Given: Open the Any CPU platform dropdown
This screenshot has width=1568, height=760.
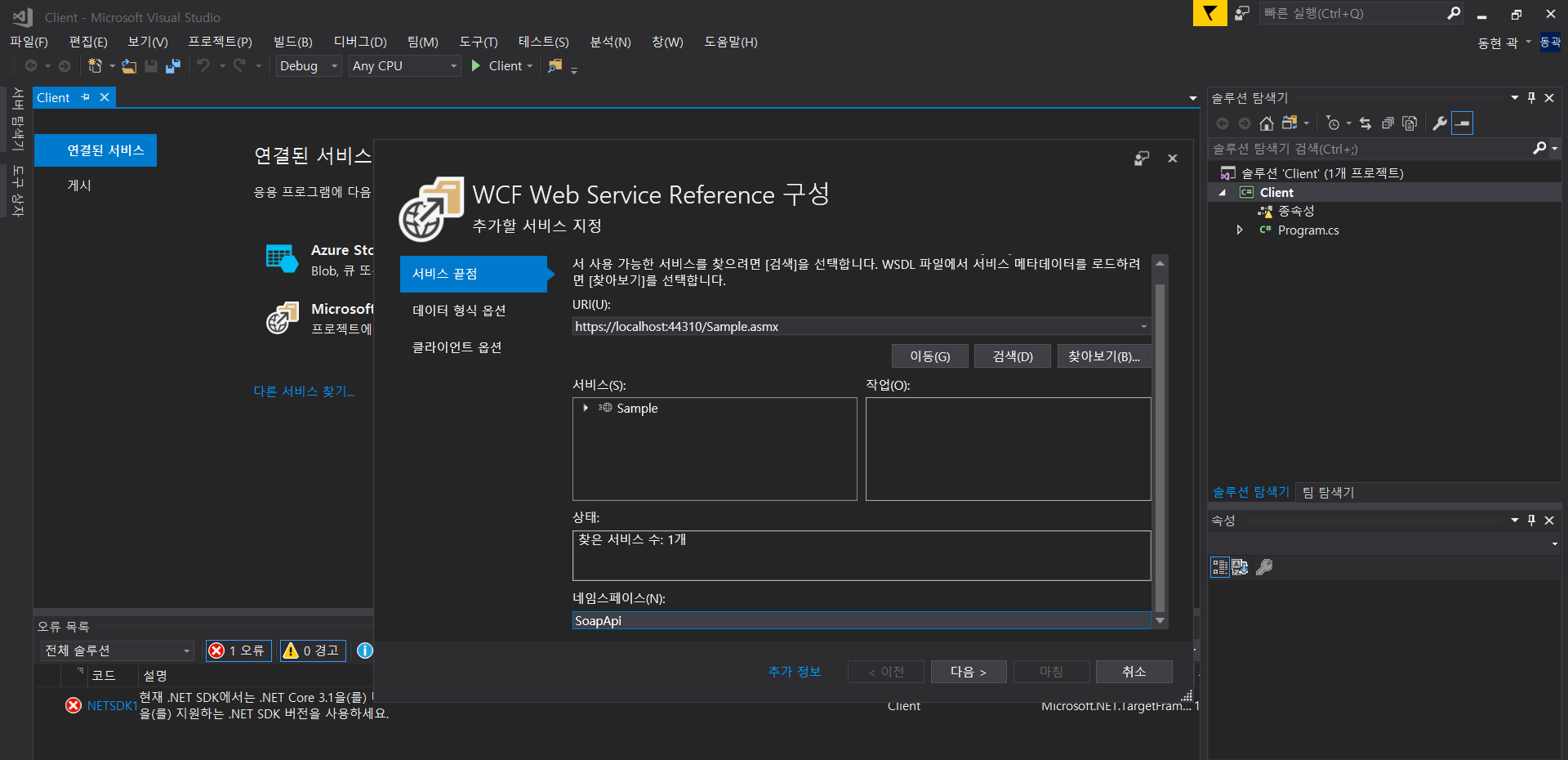Looking at the screenshot, I should tap(405, 66).
